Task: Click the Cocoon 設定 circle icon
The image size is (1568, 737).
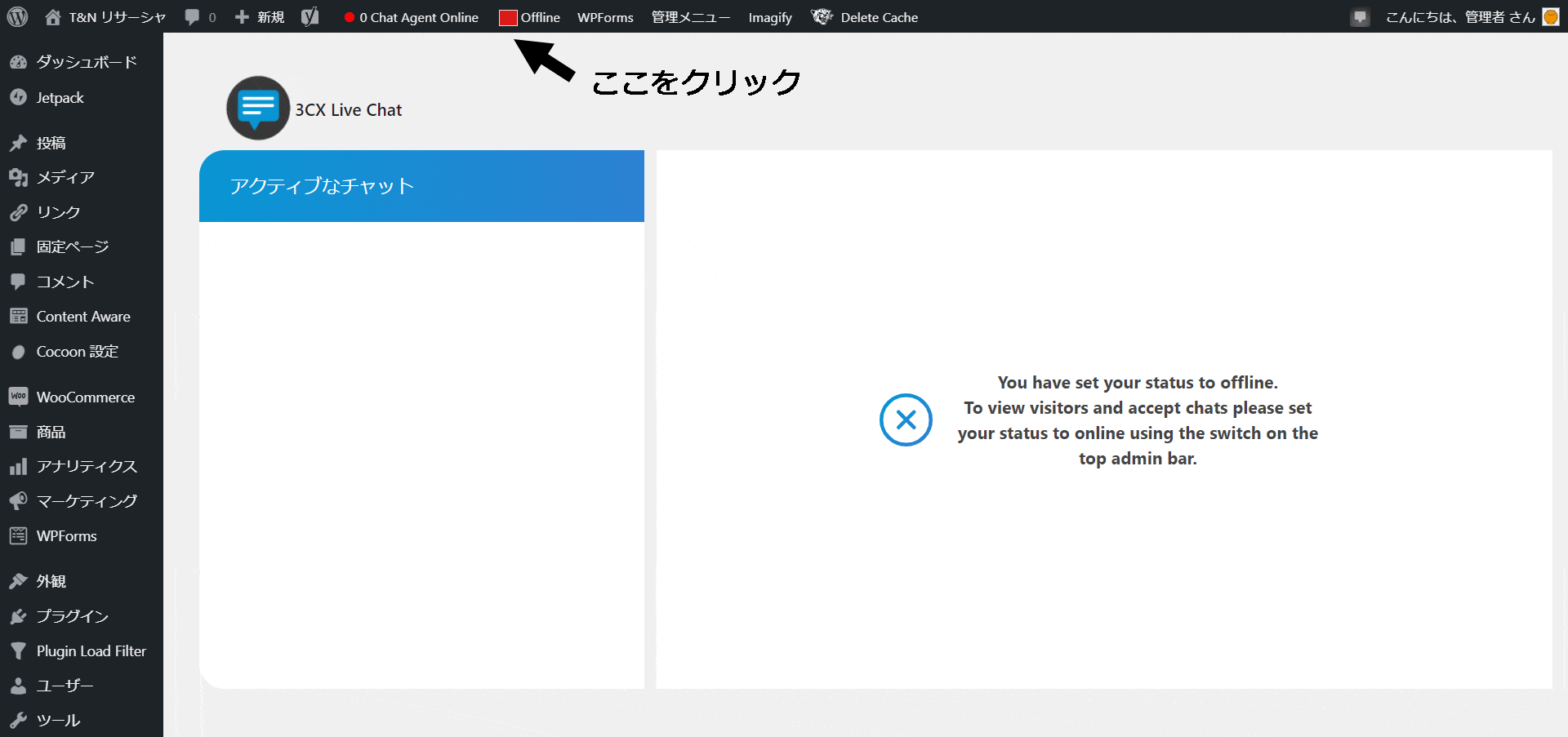Action: [18, 352]
